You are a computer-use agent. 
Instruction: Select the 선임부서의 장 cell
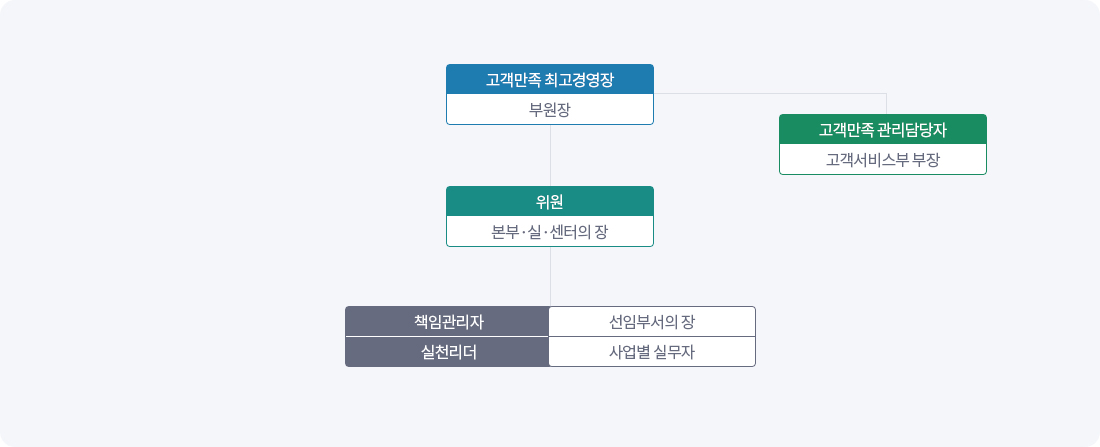652,321
